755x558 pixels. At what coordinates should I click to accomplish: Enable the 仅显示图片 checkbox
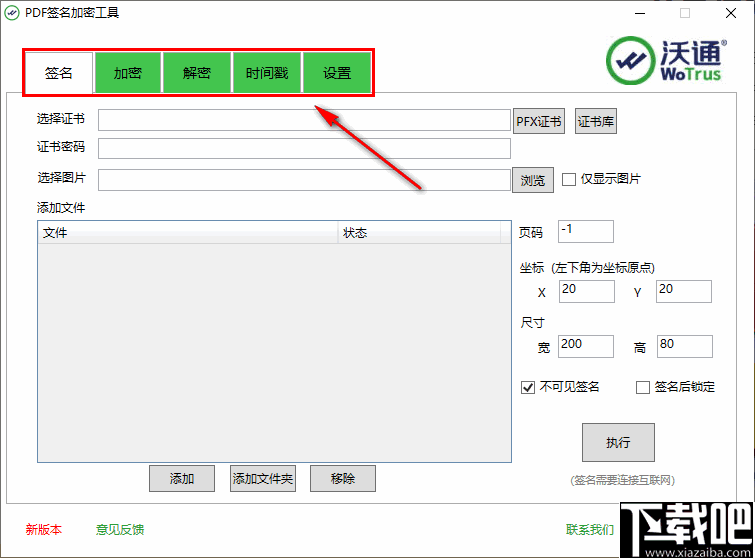coord(569,180)
